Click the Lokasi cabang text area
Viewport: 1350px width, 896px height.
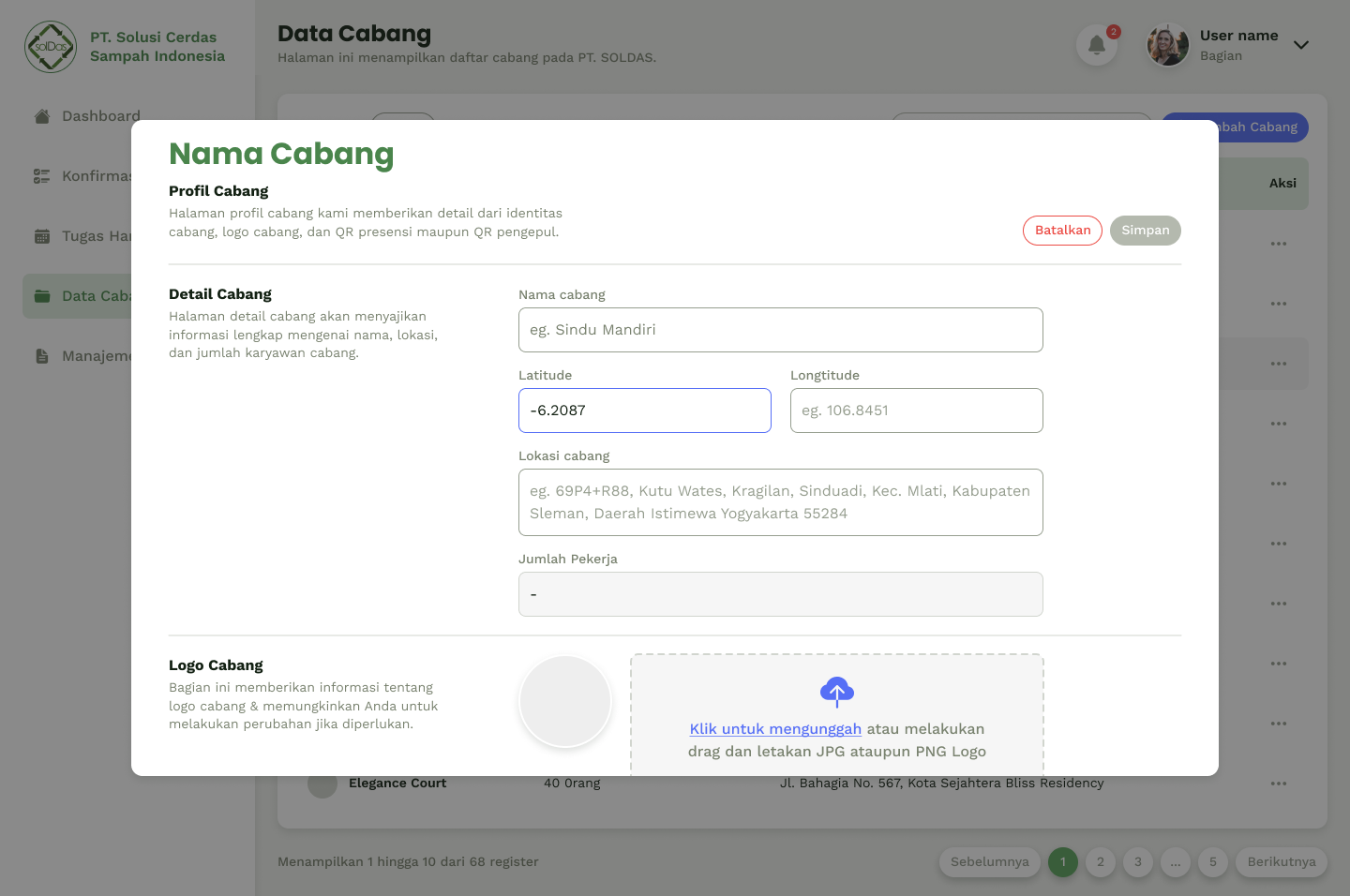780,502
